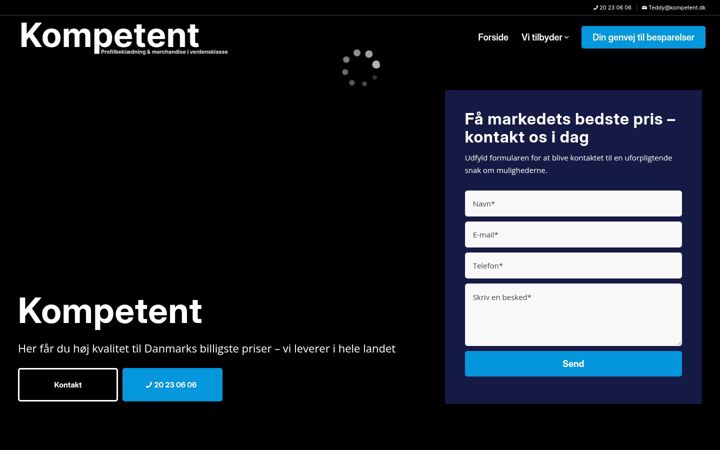Screen dimensions: 720x450
Task: Open the Forside menu item
Action: tap(493, 37)
